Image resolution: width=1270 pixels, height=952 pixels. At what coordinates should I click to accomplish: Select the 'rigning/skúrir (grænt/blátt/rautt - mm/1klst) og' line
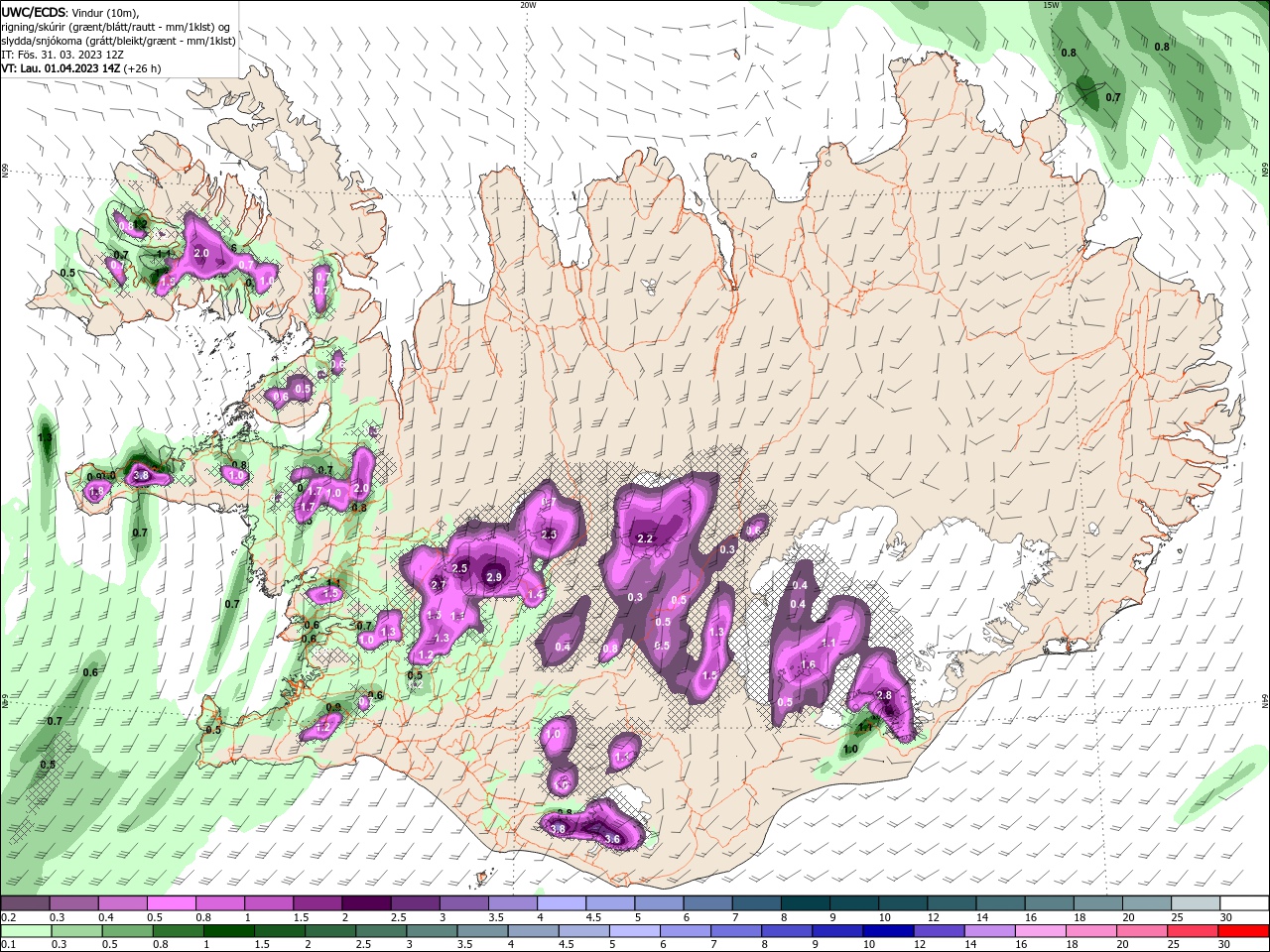117,27
